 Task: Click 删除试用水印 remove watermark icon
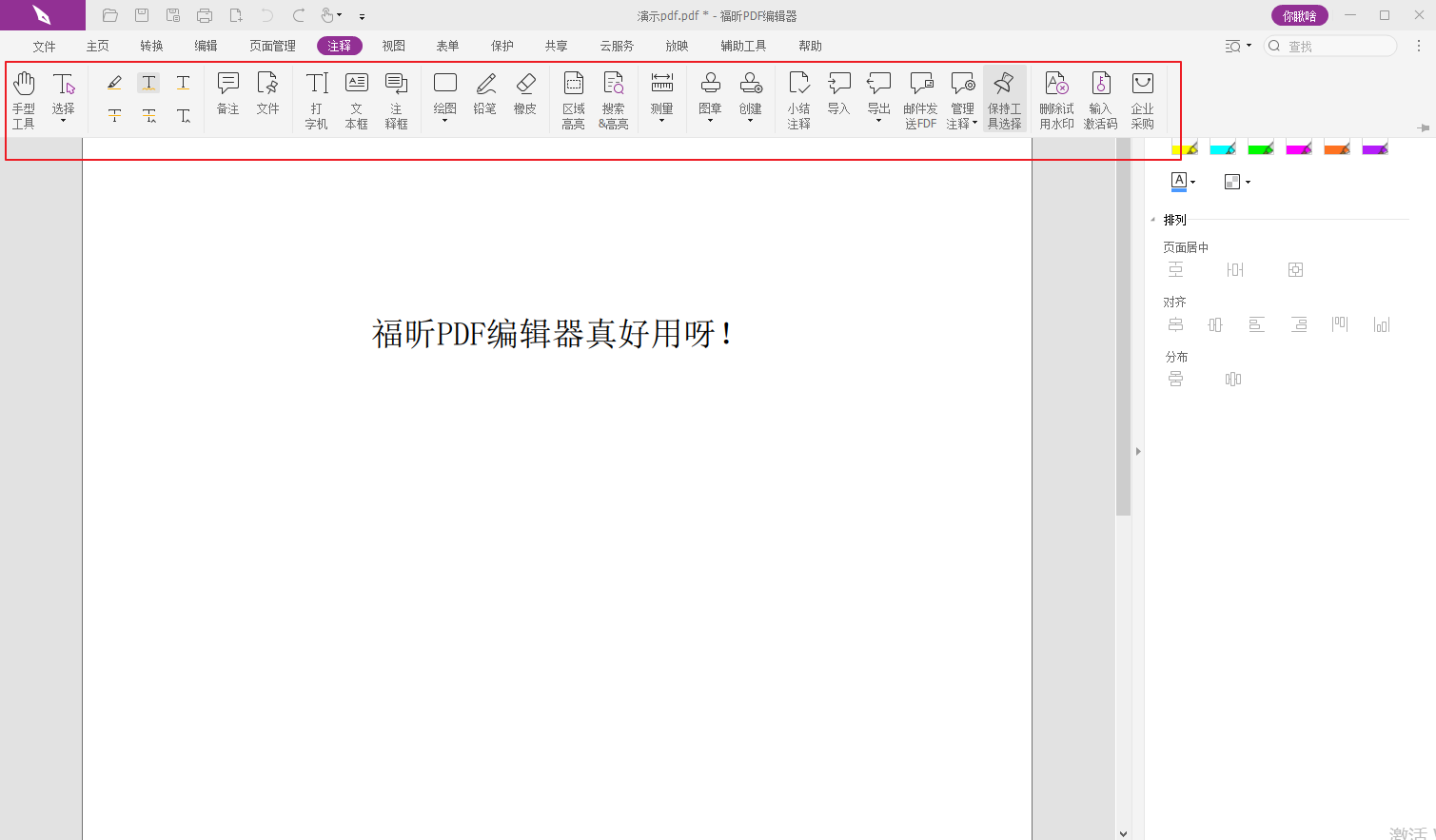(x=1056, y=100)
